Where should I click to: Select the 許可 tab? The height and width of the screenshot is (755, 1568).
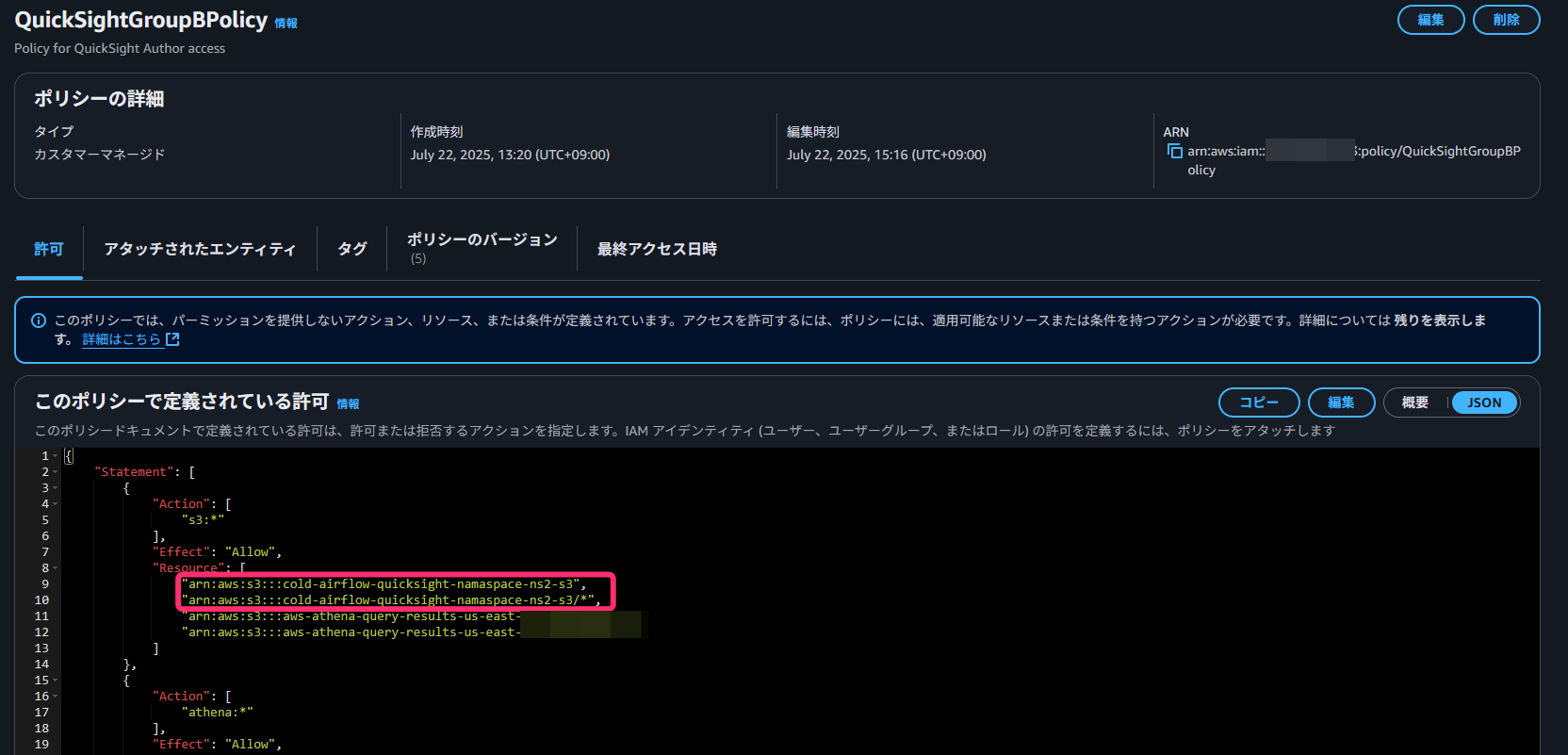point(49,249)
